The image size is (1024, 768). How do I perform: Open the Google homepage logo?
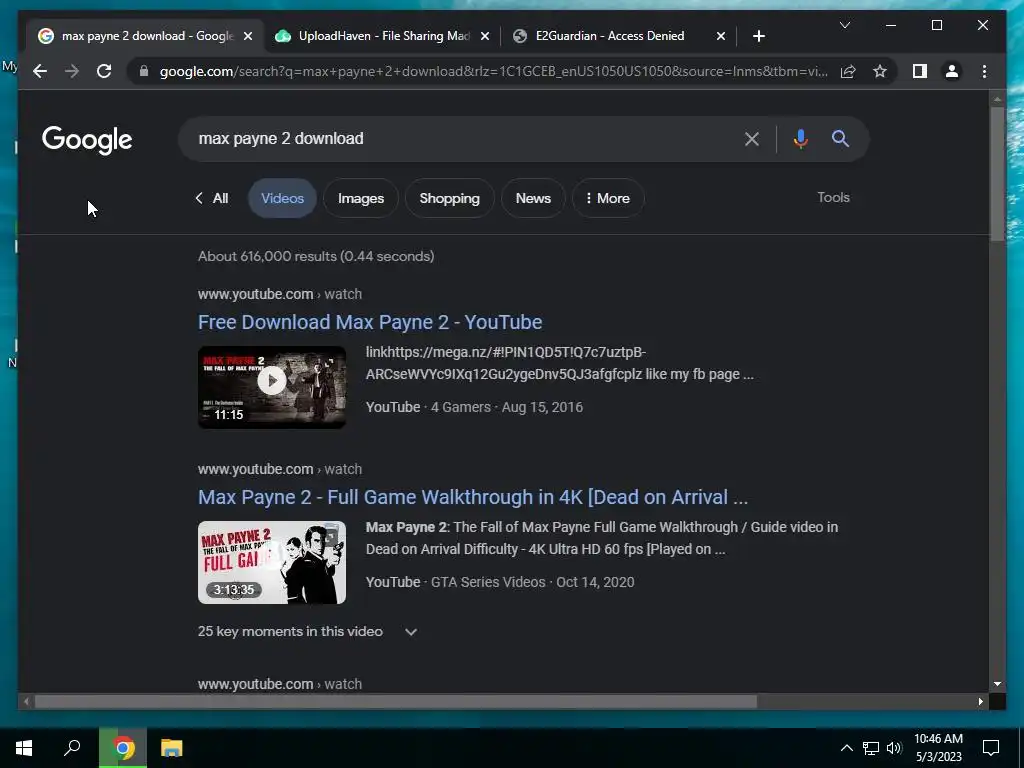(x=87, y=140)
